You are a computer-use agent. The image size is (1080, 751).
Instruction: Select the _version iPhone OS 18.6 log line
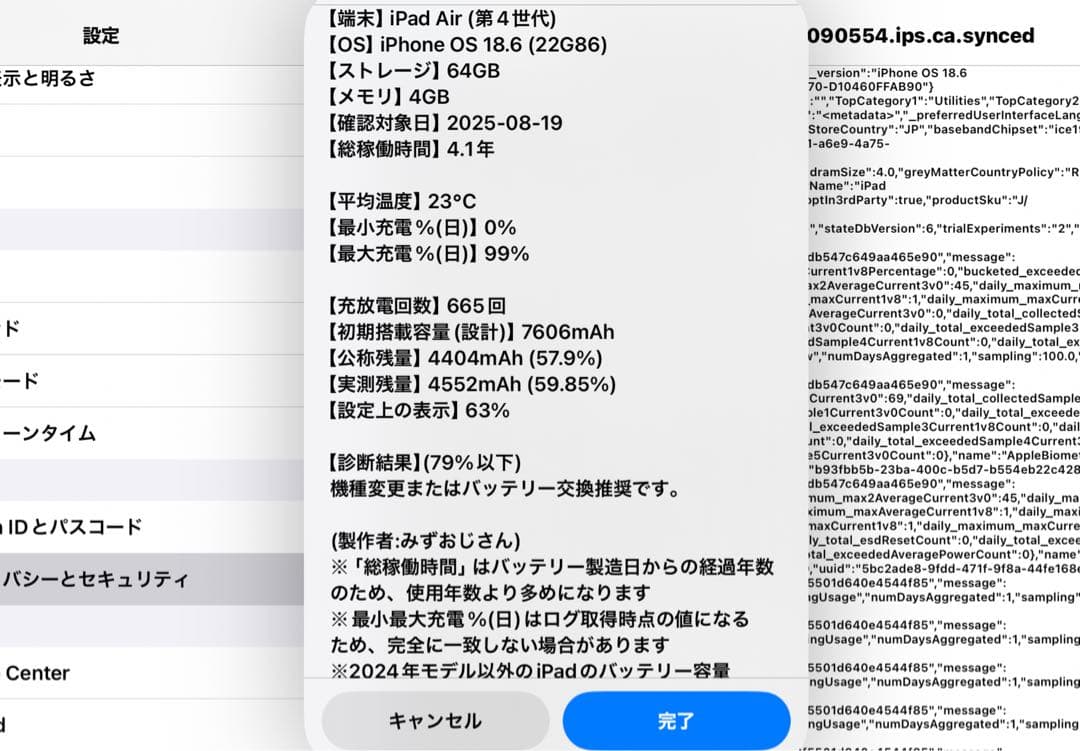pos(888,73)
